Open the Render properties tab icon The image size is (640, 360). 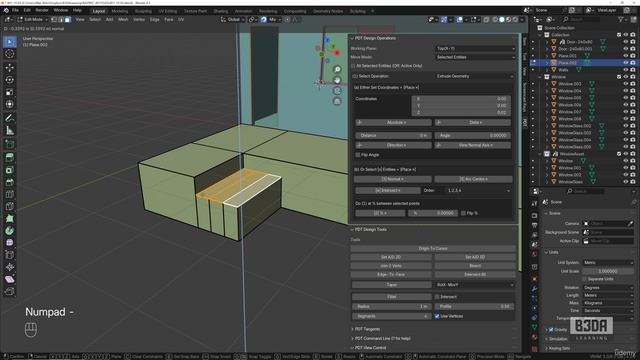(x=534, y=215)
